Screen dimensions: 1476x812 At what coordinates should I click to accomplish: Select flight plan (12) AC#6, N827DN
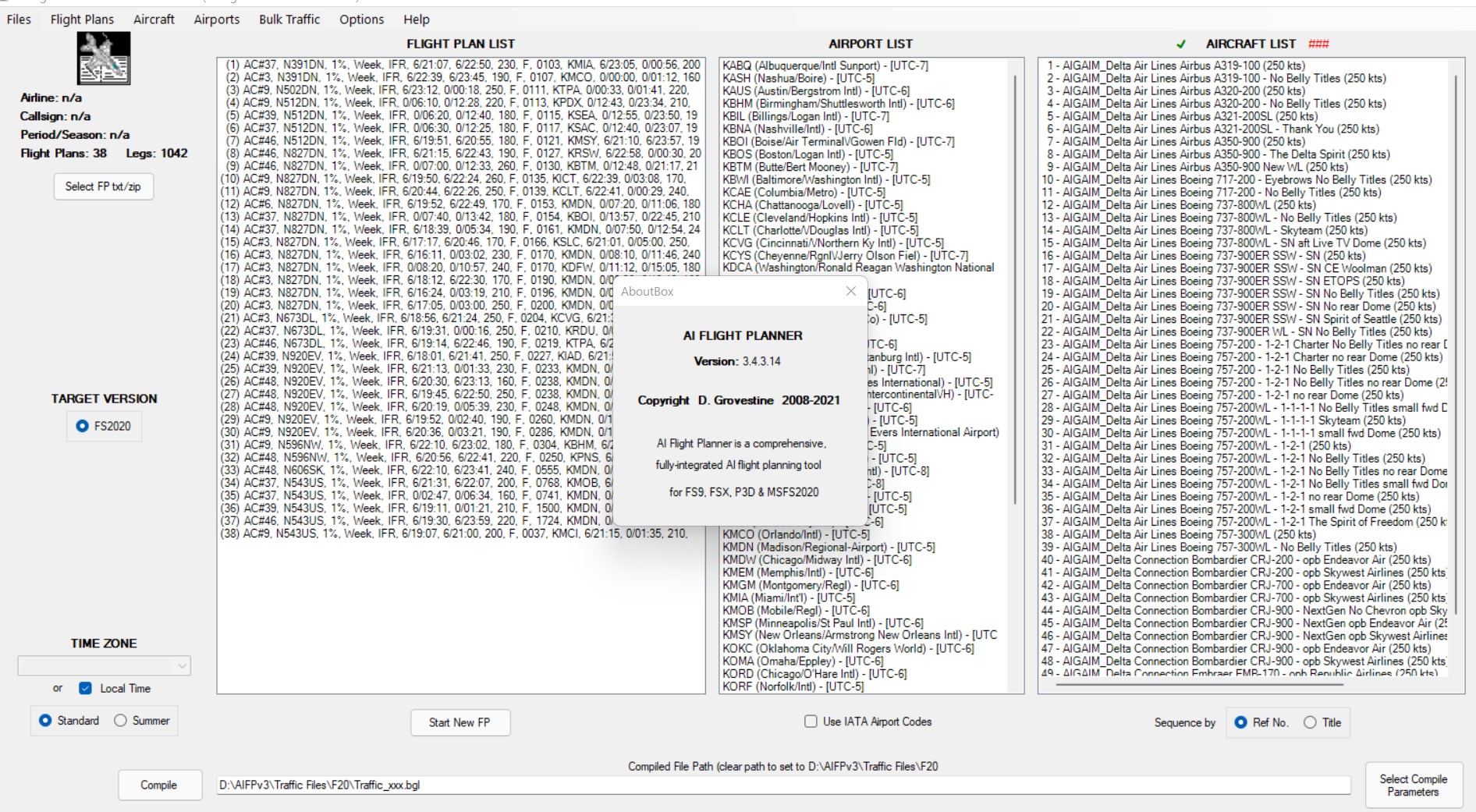461,204
